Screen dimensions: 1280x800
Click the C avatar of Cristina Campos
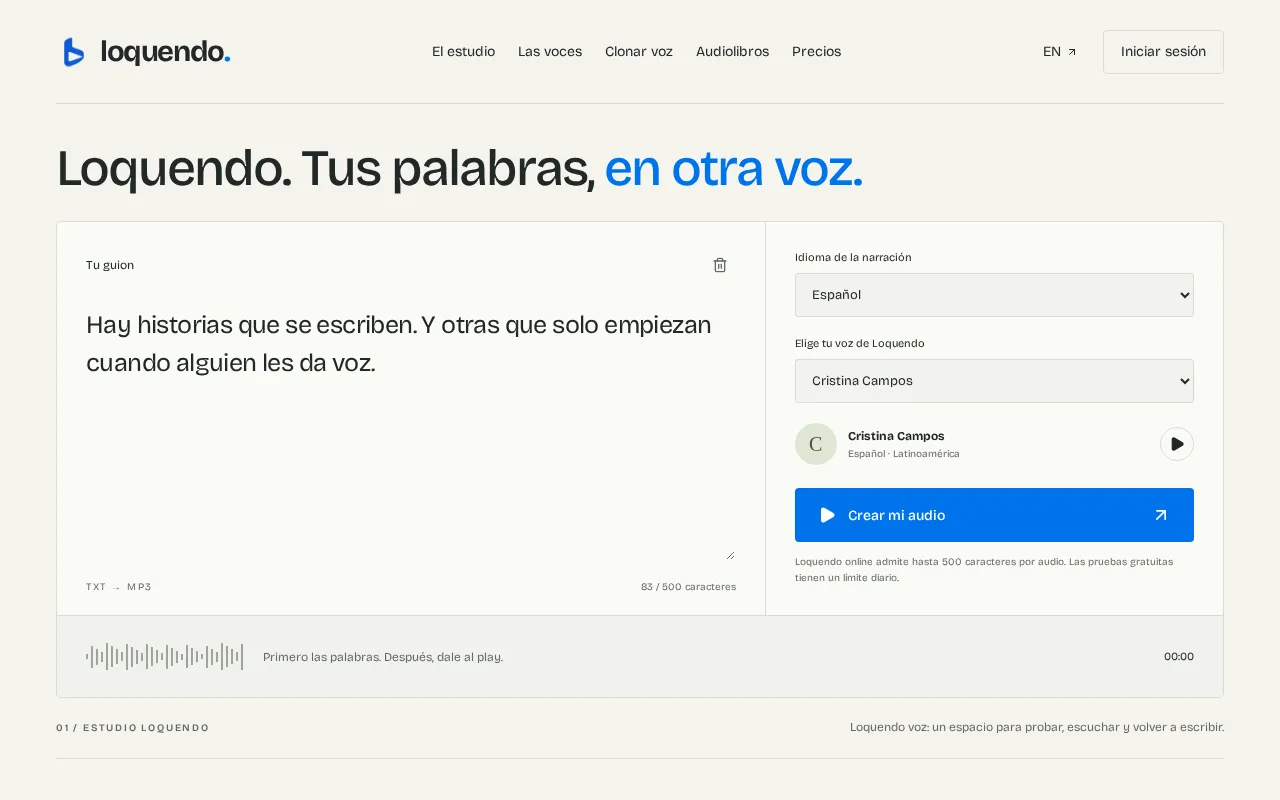tap(816, 444)
